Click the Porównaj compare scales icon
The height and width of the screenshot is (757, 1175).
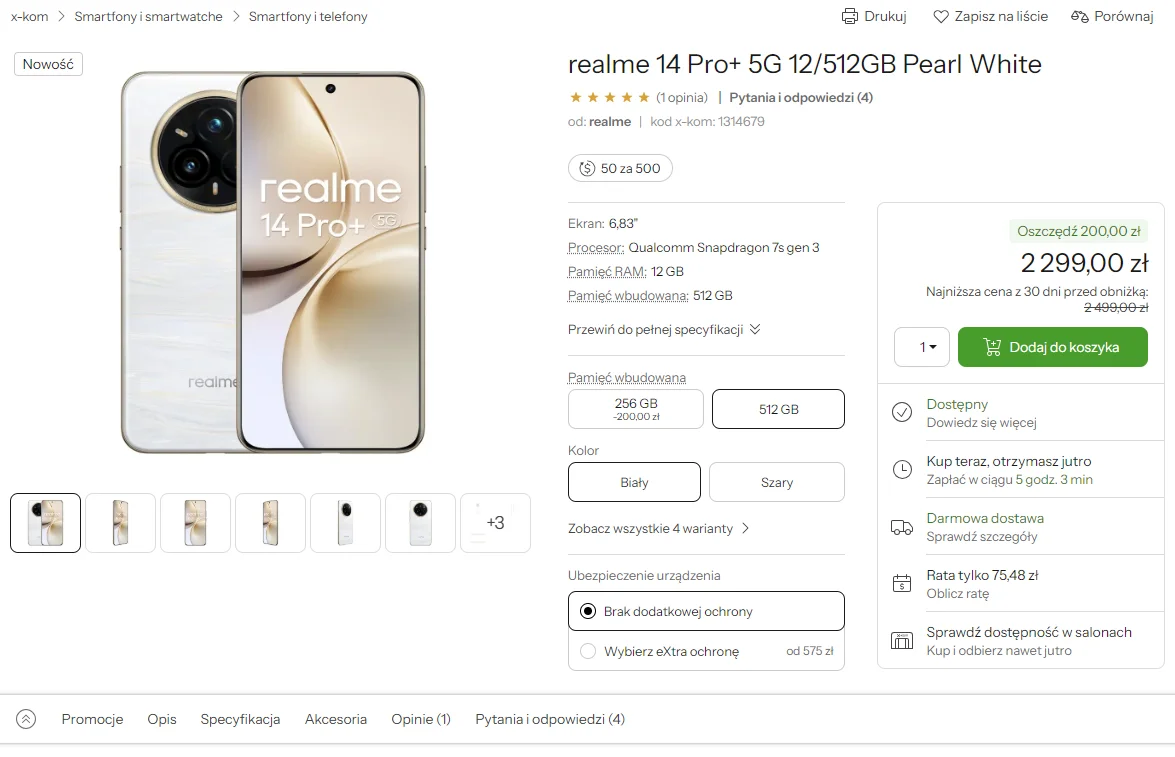(1079, 16)
